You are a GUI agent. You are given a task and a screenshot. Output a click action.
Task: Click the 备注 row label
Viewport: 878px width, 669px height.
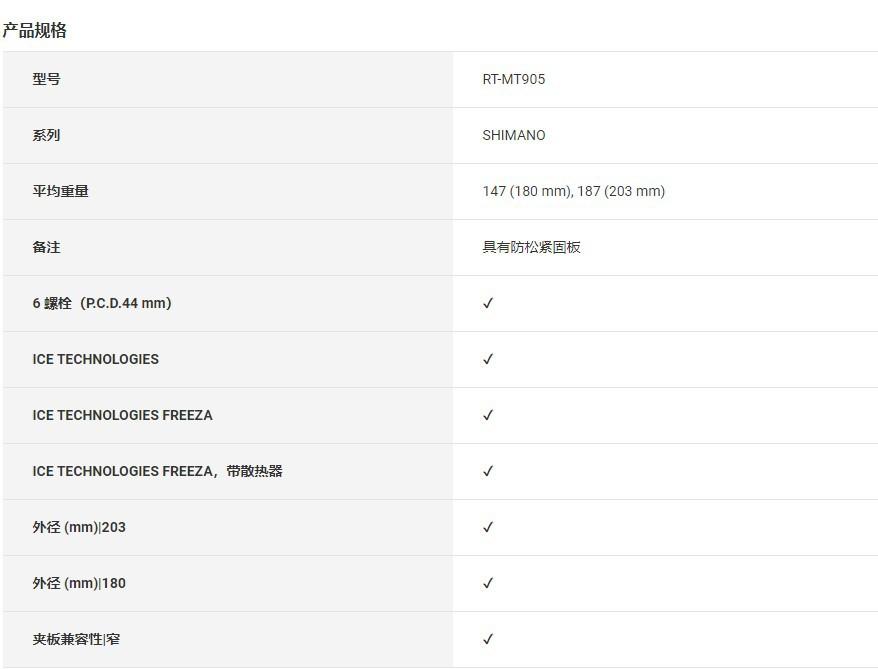46,247
